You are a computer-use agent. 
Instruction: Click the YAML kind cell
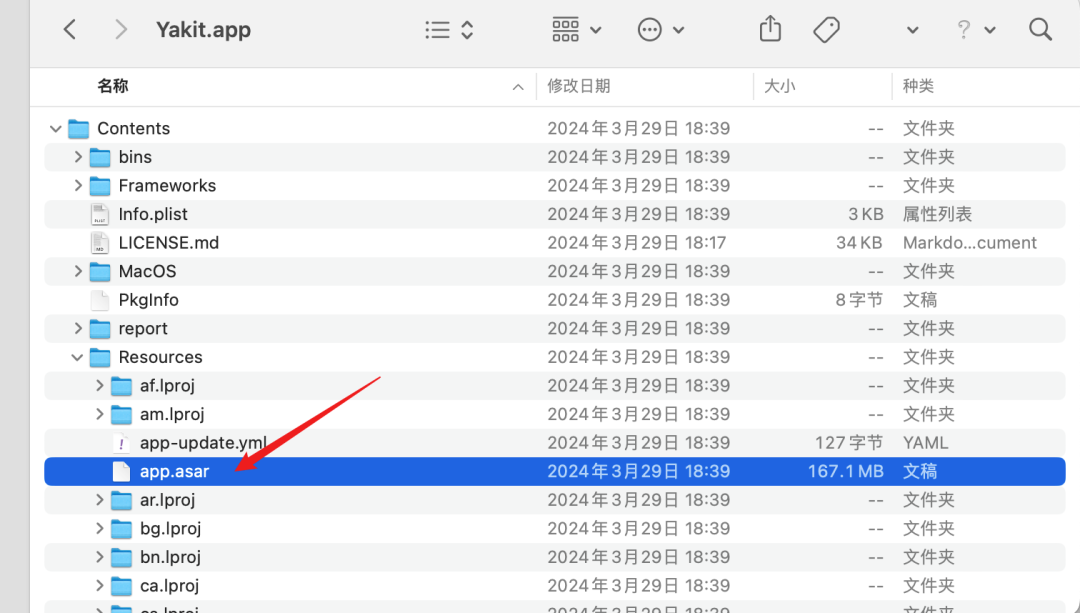pos(926,443)
